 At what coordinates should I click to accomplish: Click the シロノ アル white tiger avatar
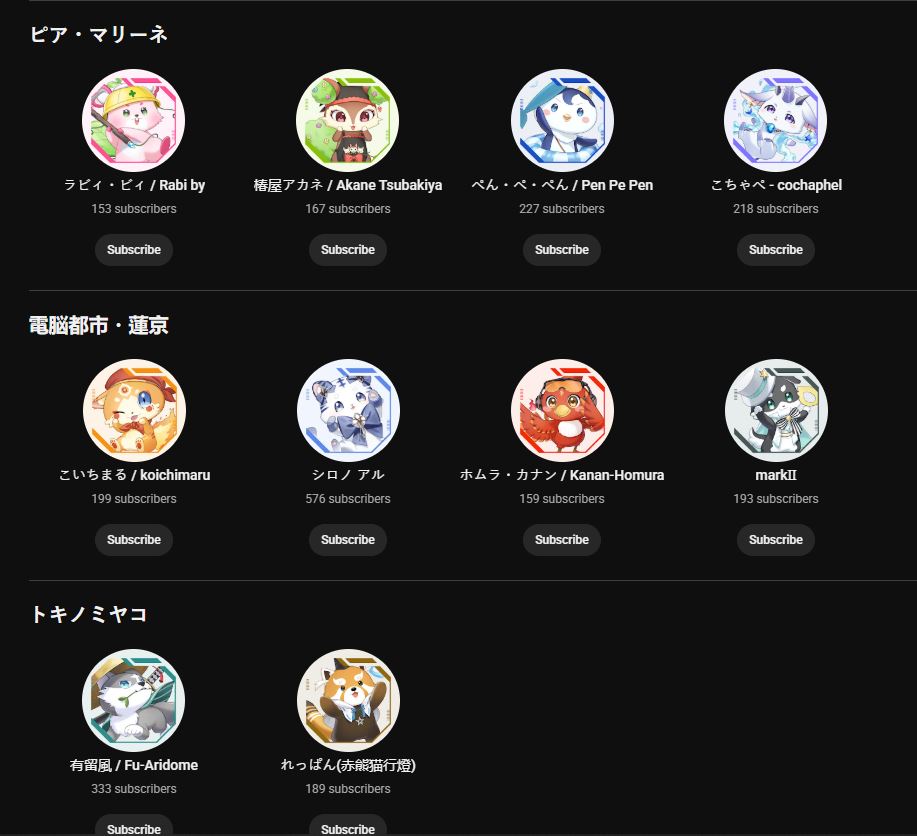tap(348, 410)
